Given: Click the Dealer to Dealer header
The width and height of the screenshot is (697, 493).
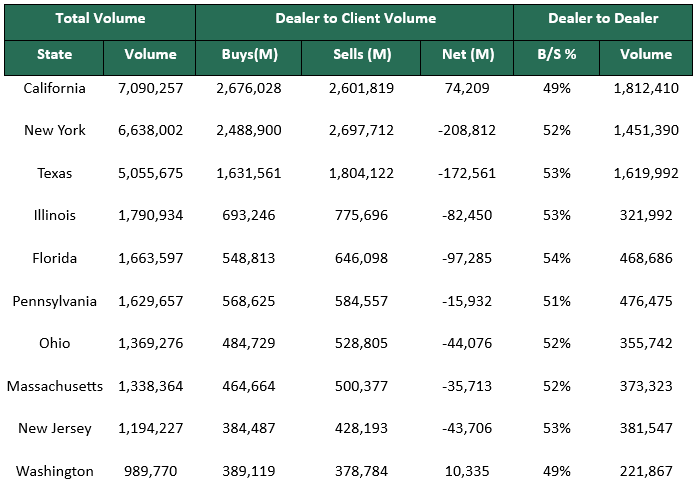Looking at the screenshot, I should pyautogui.click(x=603, y=19).
